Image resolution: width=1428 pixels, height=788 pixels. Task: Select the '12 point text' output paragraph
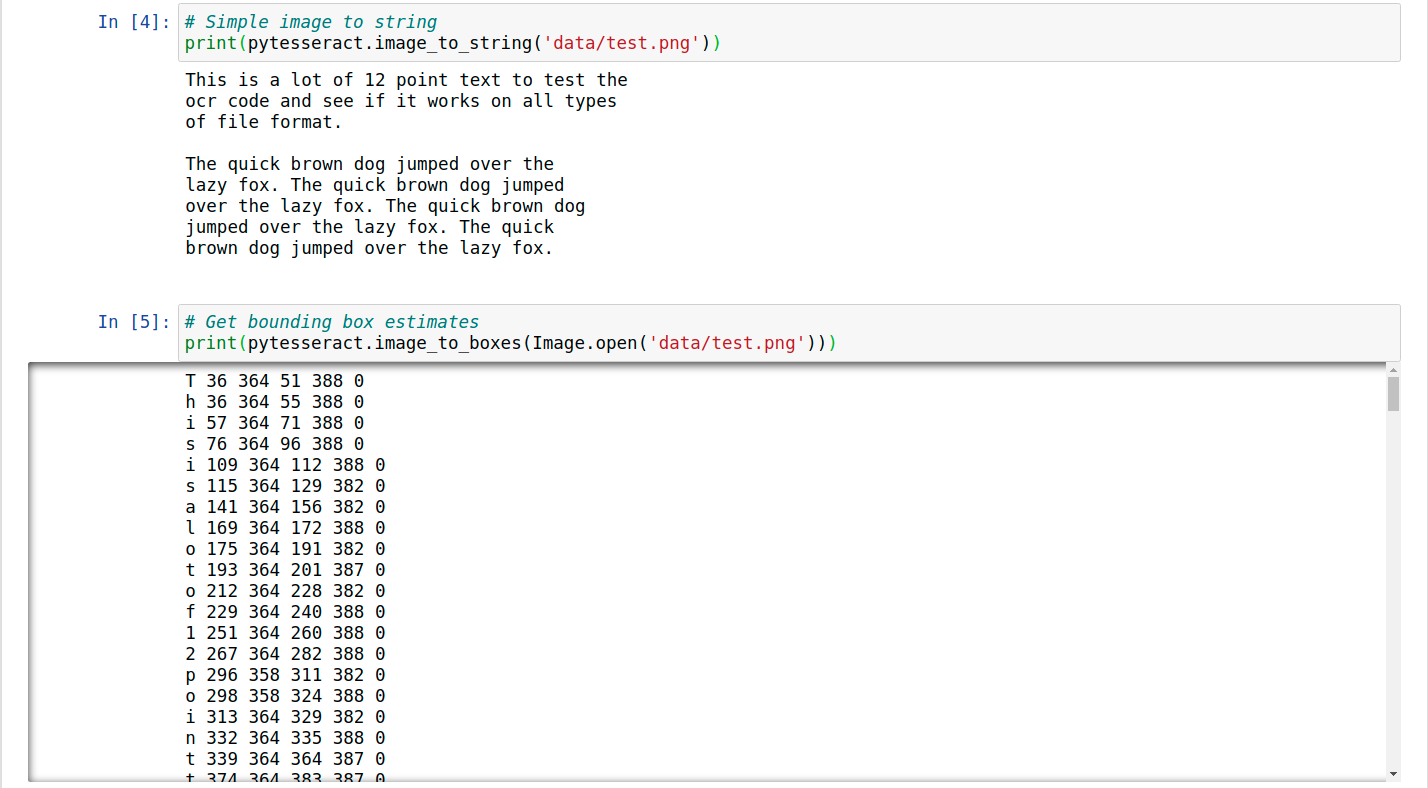tap(400, 100)
